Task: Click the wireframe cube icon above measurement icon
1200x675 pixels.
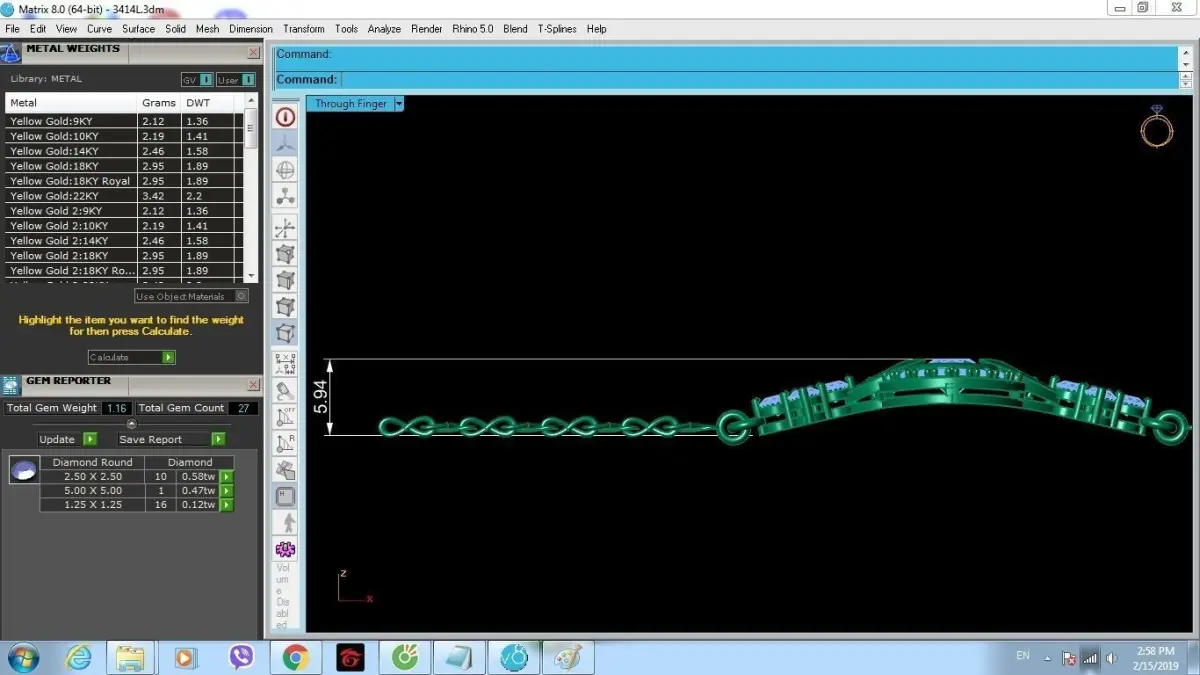Action: (285, 333)
